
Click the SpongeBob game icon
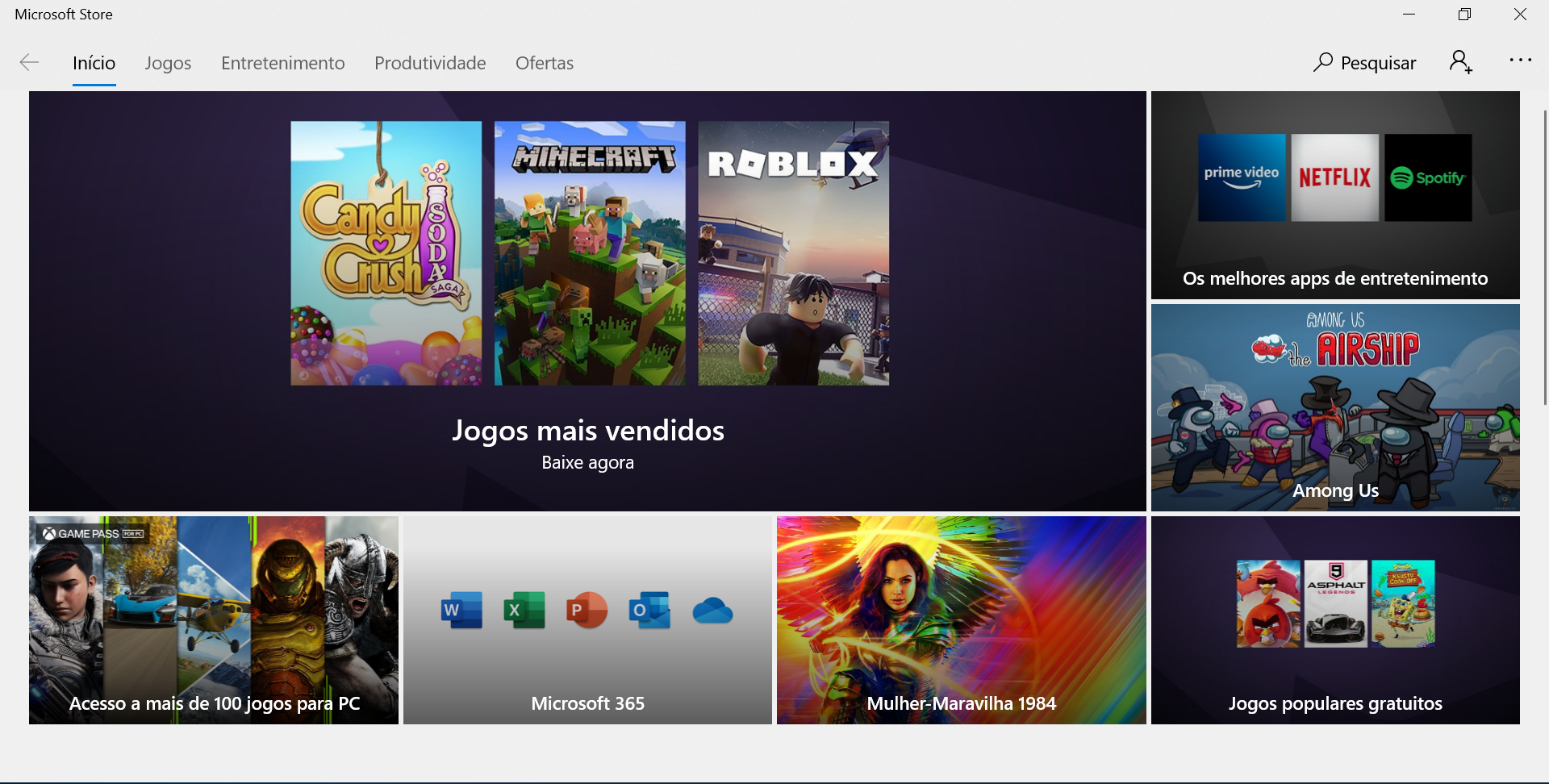[1403, 604]
